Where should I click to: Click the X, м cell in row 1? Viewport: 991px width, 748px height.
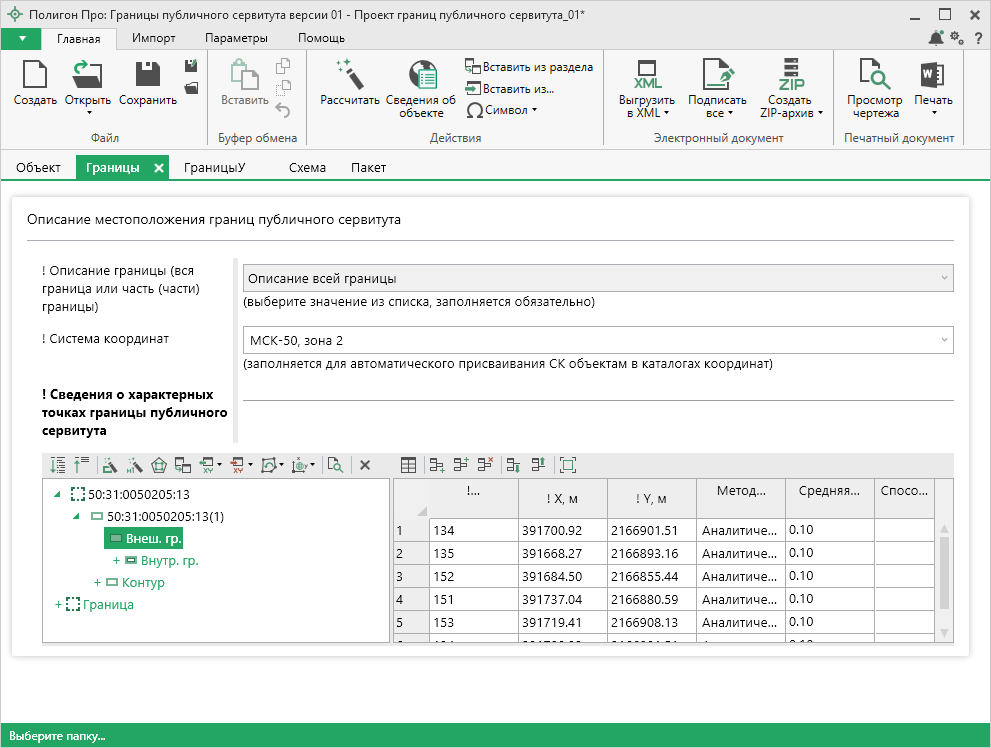562,530
